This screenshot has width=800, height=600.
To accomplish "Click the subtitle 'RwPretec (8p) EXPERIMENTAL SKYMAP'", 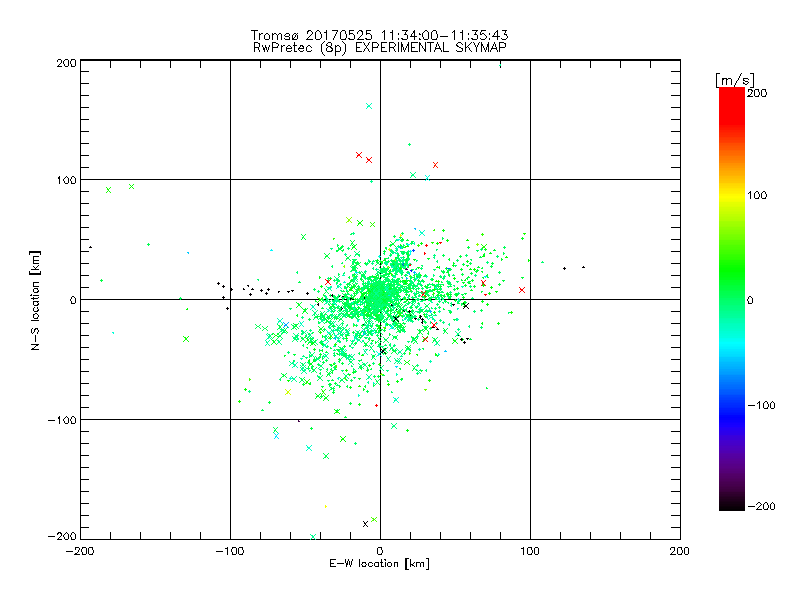I will tap(380, 47).
